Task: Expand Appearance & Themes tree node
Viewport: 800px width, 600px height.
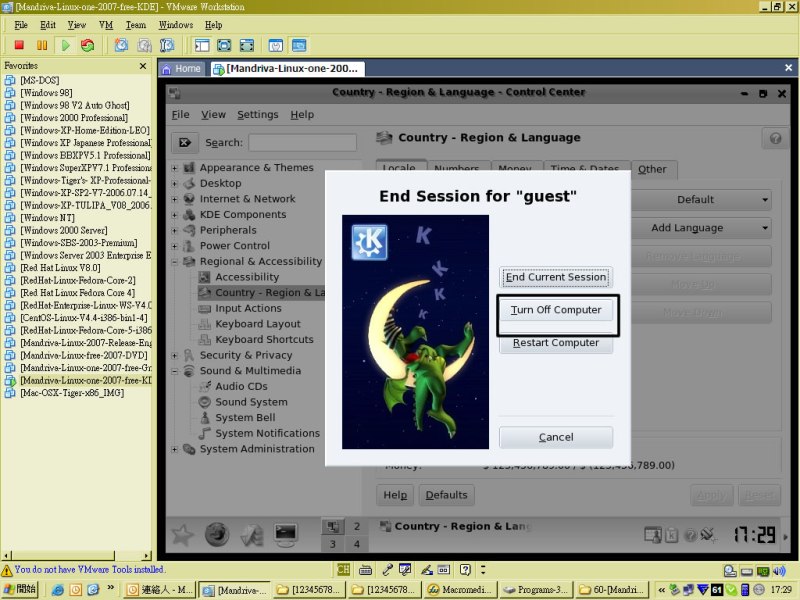Action: point(174,168)
